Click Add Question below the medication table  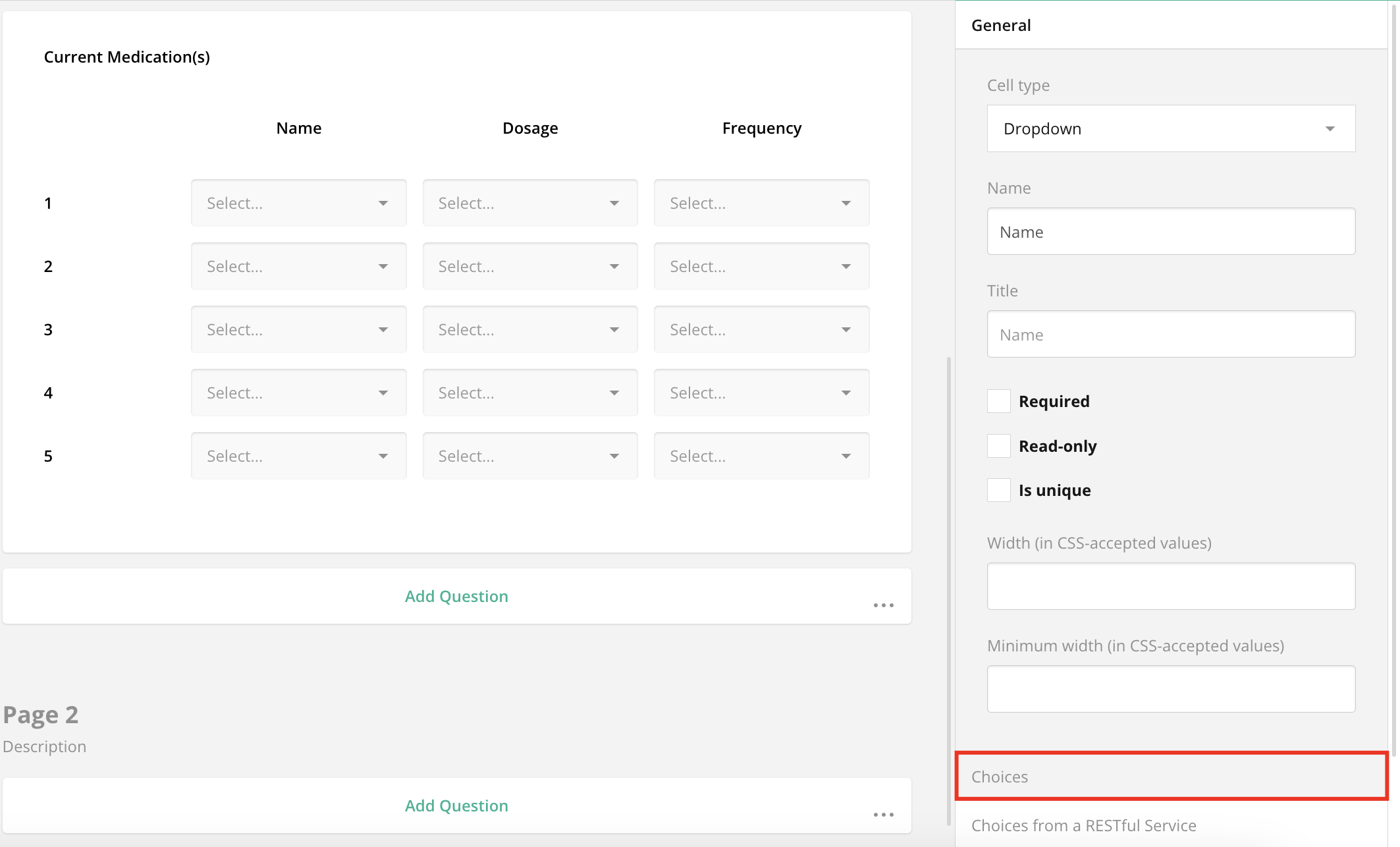pos(456,596)
